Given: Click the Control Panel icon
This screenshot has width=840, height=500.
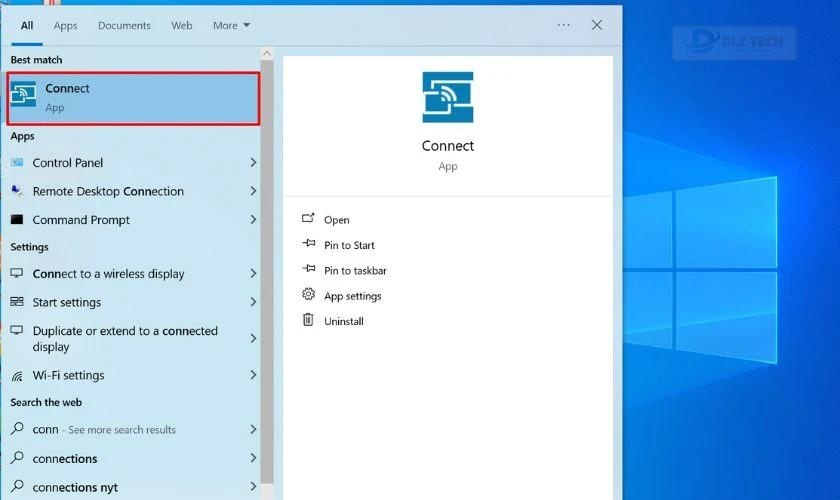Looking at the screenshot, I should pos(17,162).
